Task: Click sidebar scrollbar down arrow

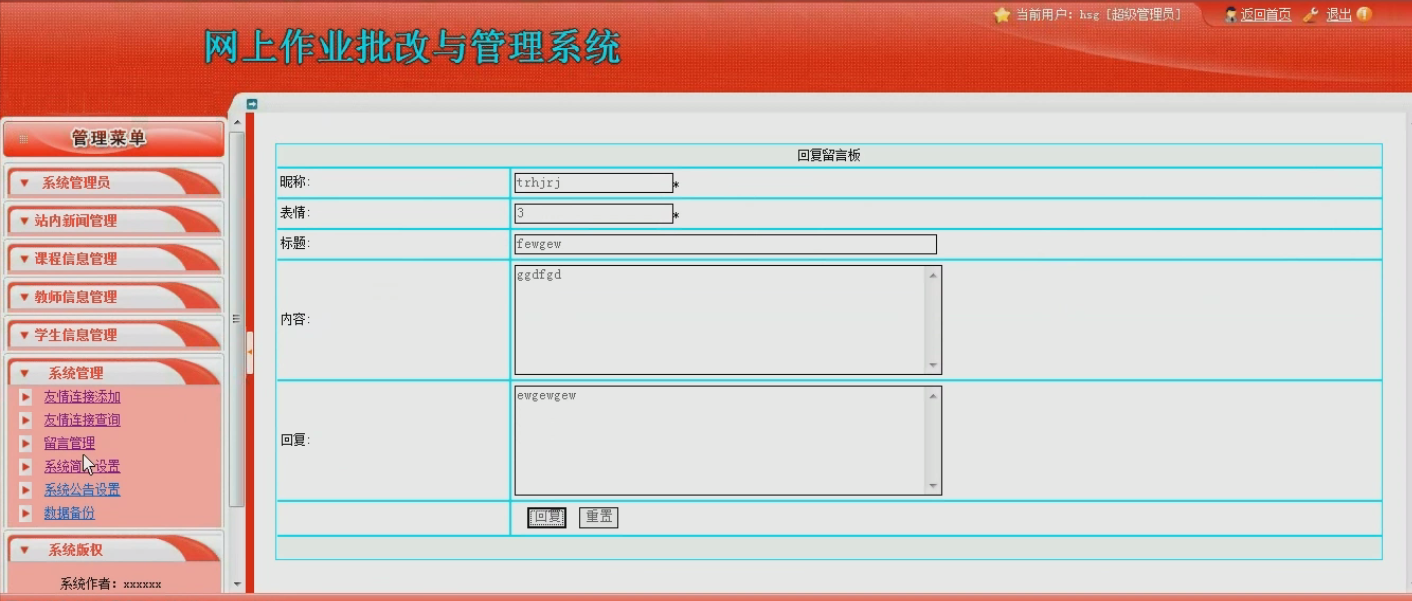Action: coord(237,584)
